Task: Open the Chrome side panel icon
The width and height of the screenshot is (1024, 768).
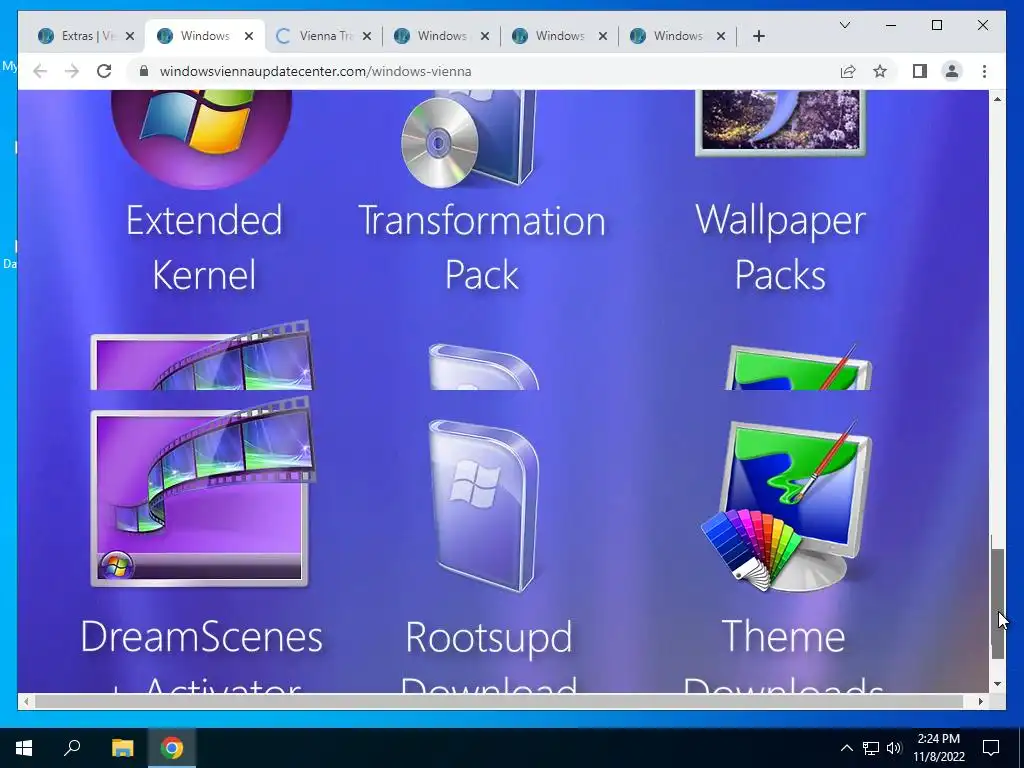Action: click(920, 71)
